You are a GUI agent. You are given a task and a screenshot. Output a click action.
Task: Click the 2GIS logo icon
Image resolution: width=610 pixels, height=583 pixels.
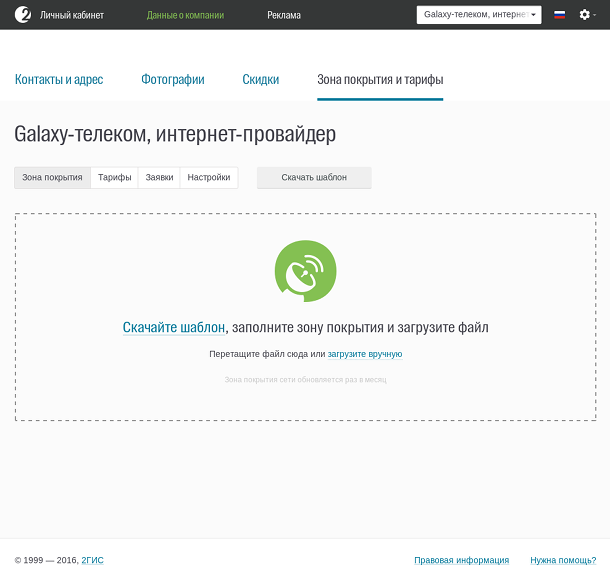pyautogui.click(x=23, y=15)
